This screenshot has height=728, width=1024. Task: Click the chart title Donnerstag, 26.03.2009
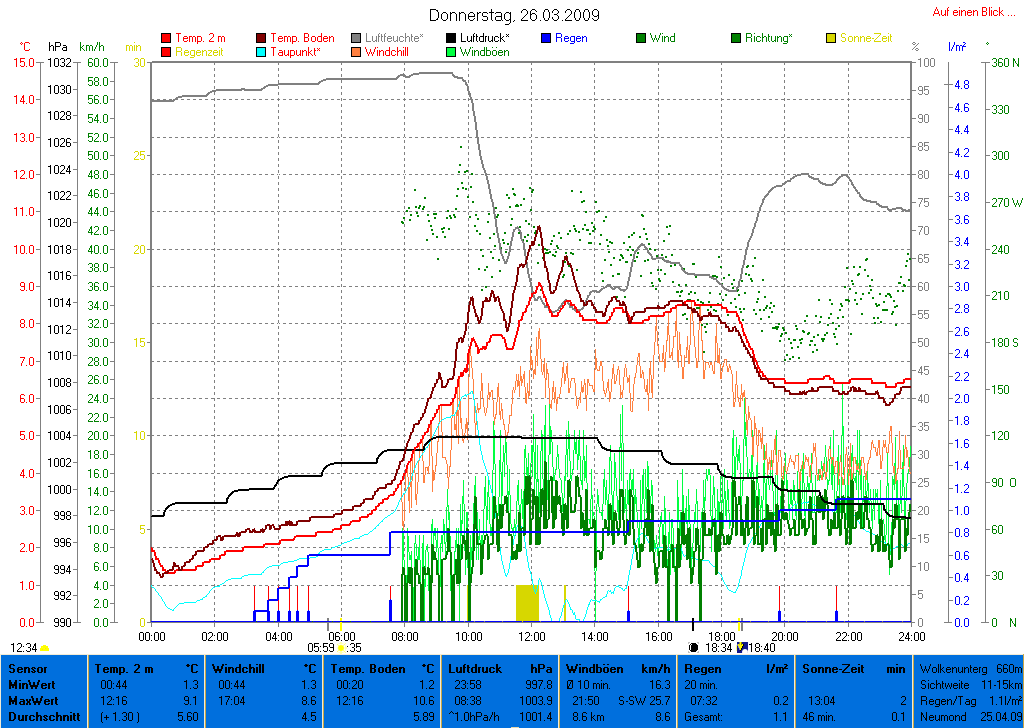tap(514, 15)
